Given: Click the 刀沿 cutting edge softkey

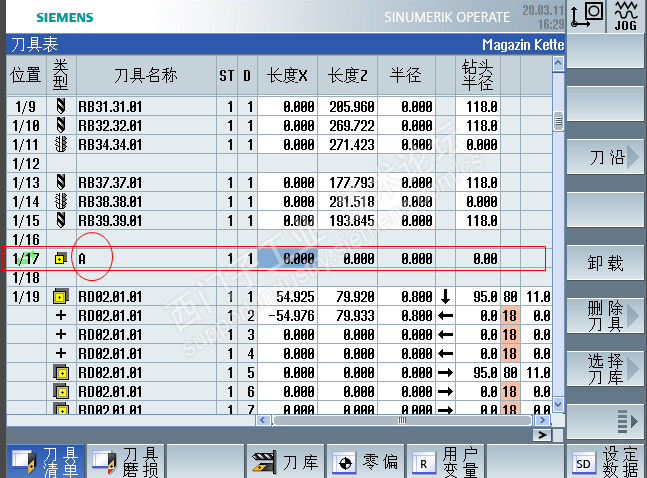Looking at the screenshot, I should click(x=605, y=157).
